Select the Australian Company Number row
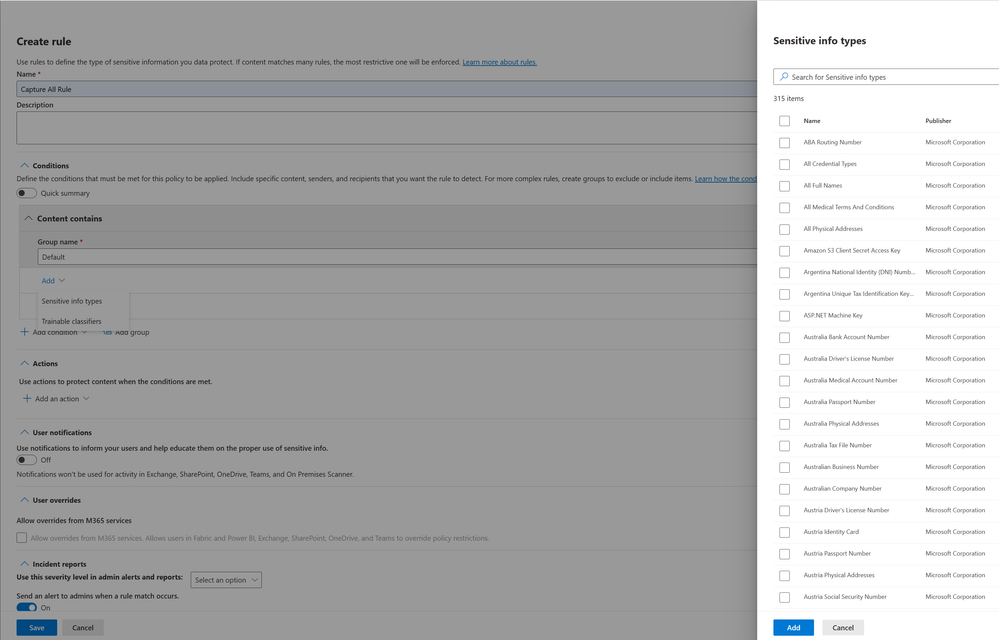Screen dimensions: 999x640 pos(886,489)
